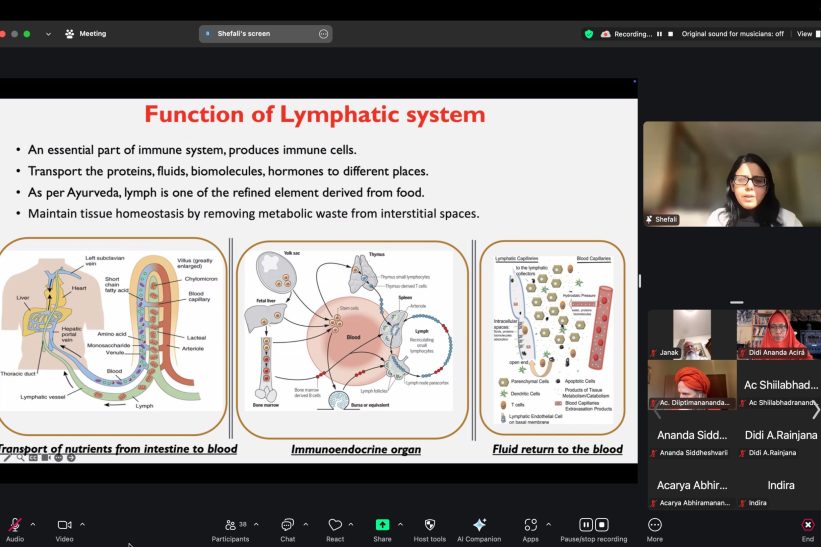This screenshot has height=547, width=821.
Task: Click the green Share screen icon
Action: [x=382, y=525]
